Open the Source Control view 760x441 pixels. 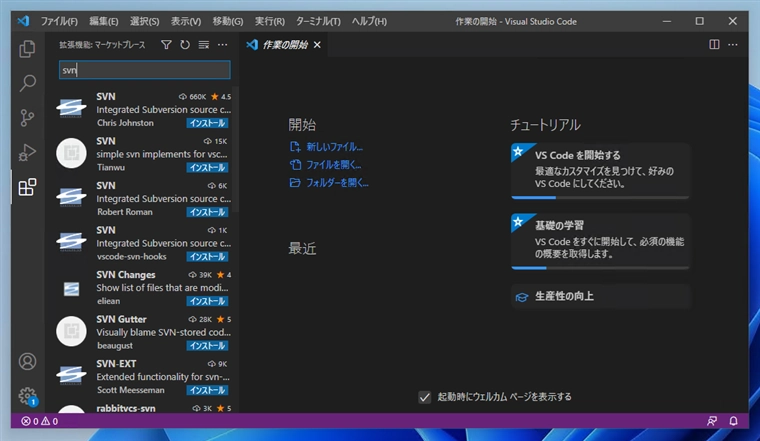point(27,118)
